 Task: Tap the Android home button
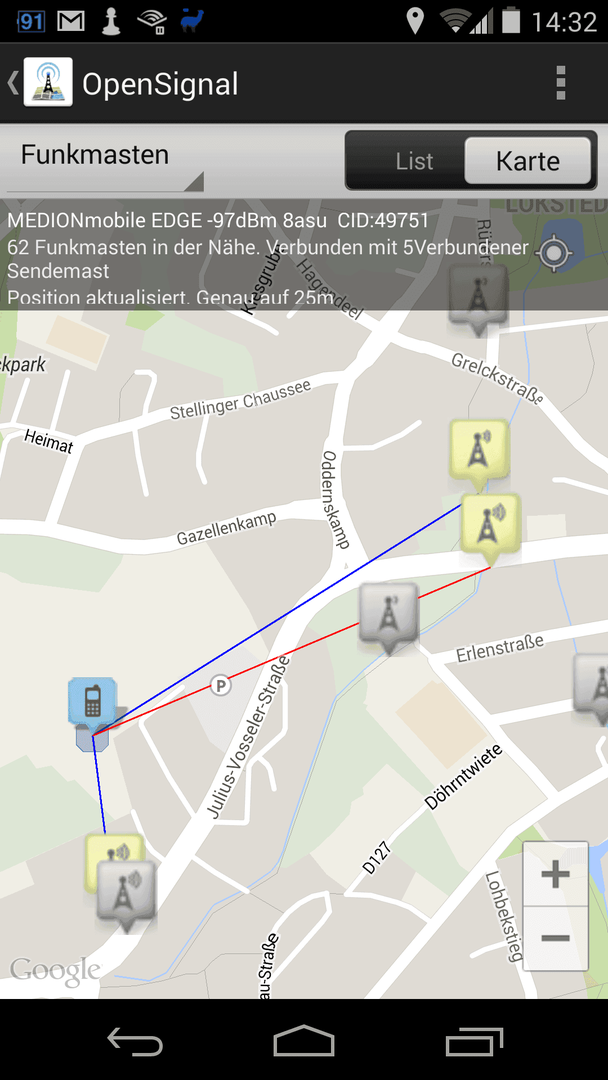(x=304, y=1040)
